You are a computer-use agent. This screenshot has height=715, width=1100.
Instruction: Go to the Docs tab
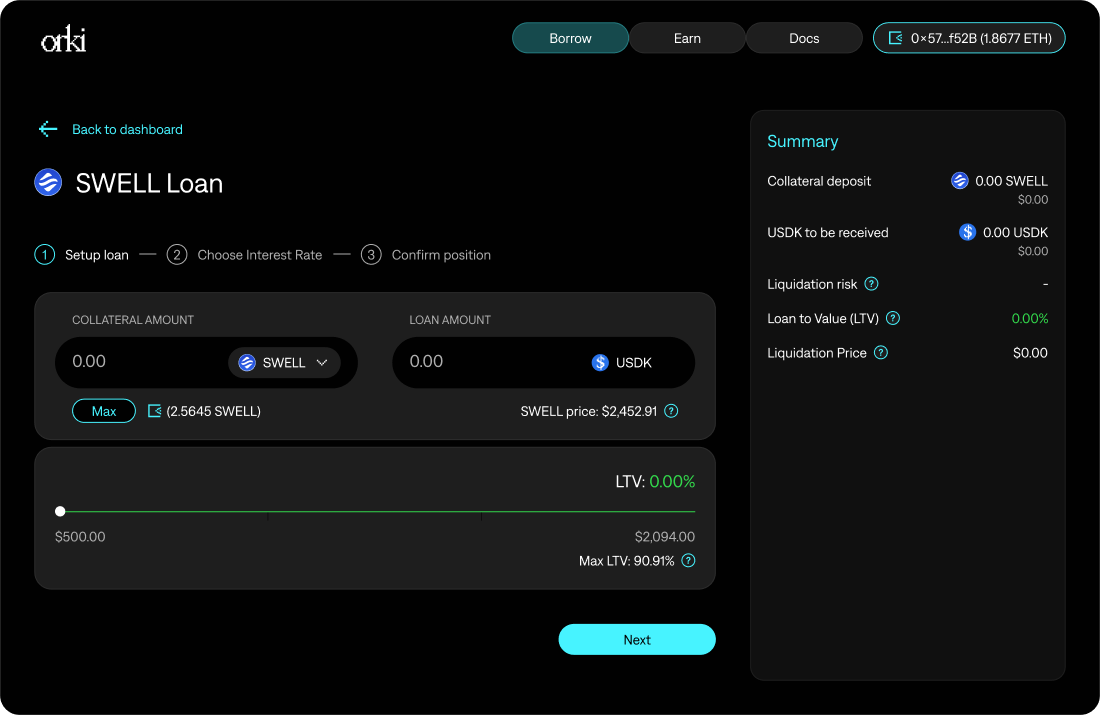[804, 38]
